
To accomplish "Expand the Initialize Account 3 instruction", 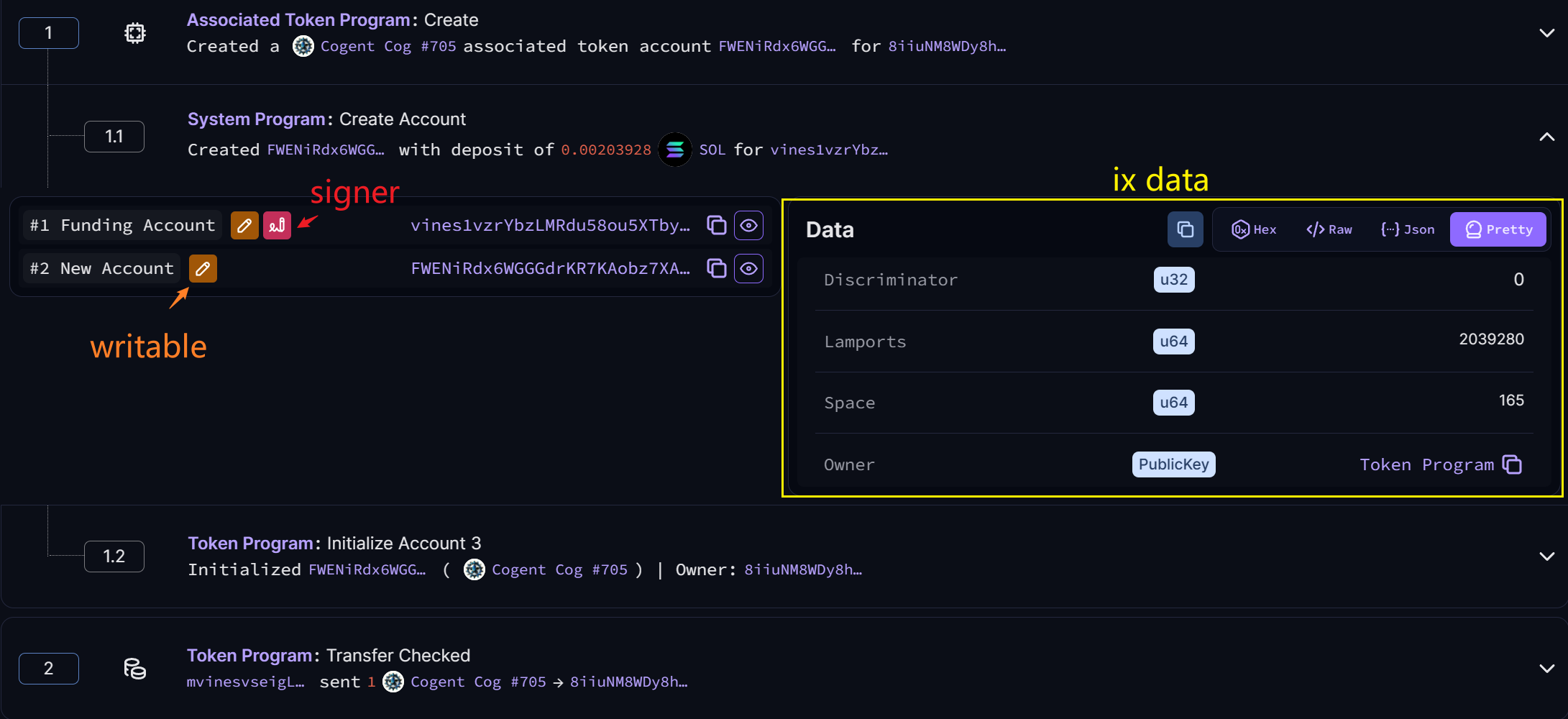I will click(x=1546, y=557).
